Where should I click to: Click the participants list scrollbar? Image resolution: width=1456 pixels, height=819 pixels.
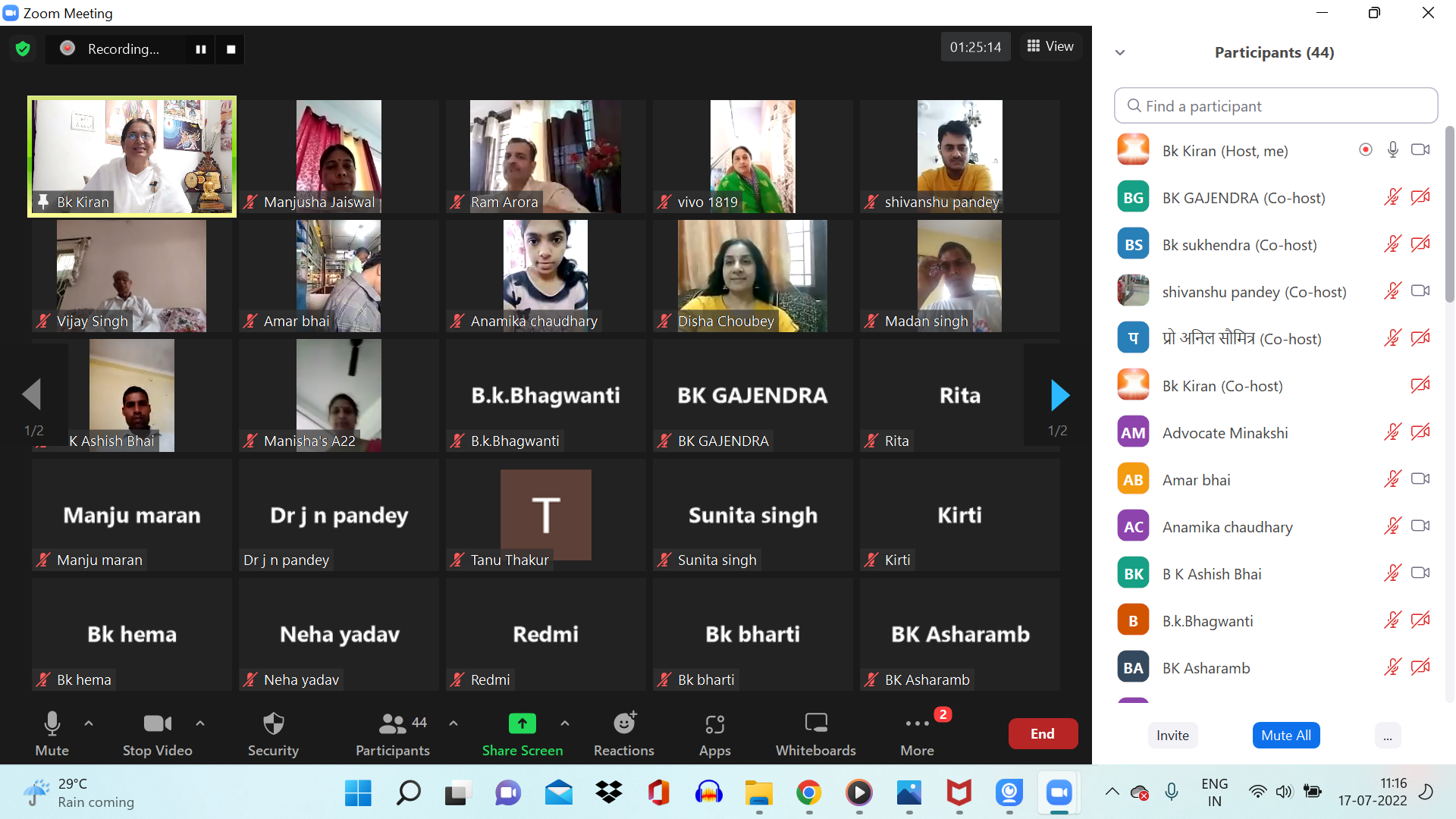tap(1449, 216)
